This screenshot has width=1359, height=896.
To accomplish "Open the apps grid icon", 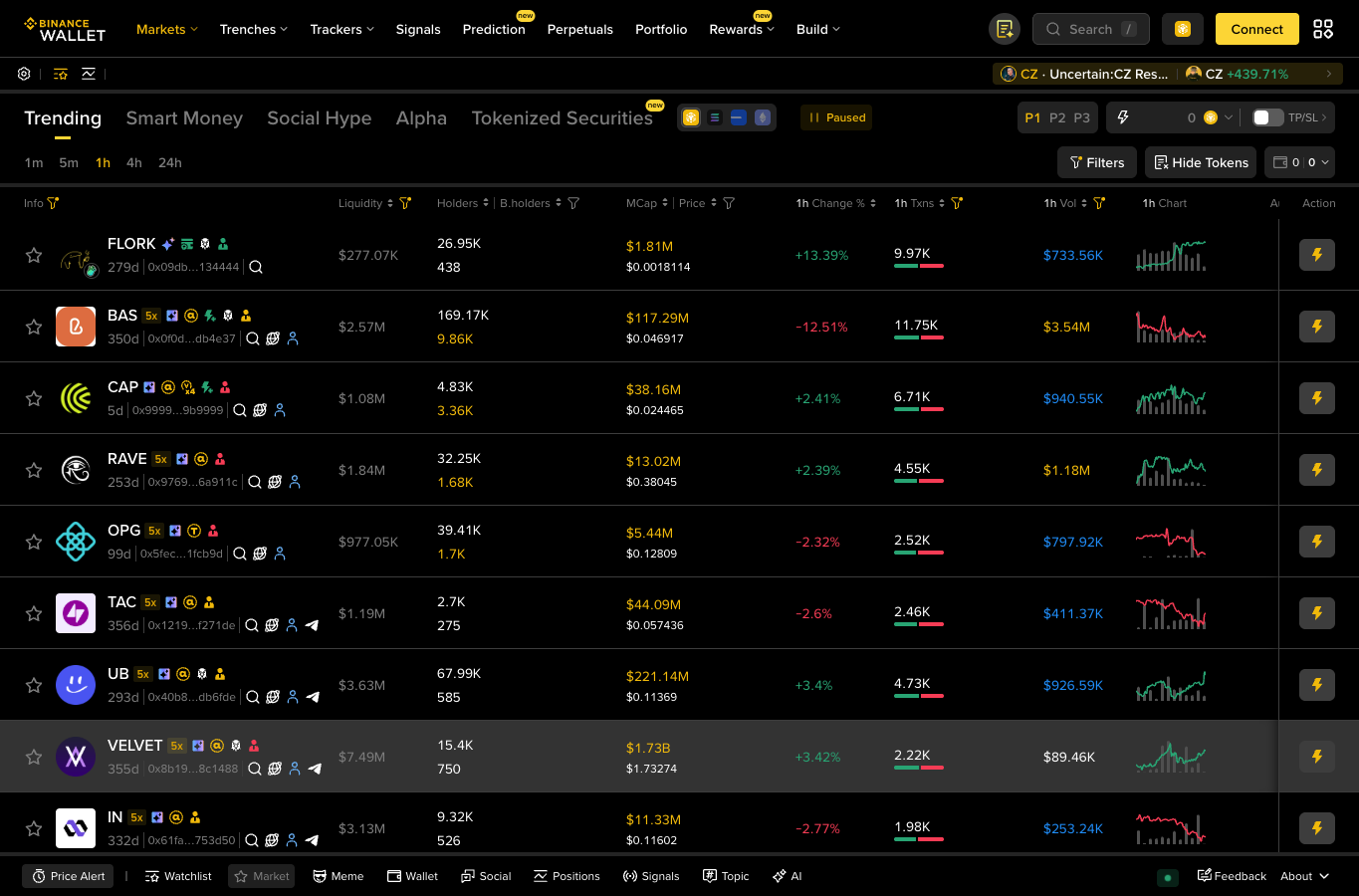I will pos(1323,29).
